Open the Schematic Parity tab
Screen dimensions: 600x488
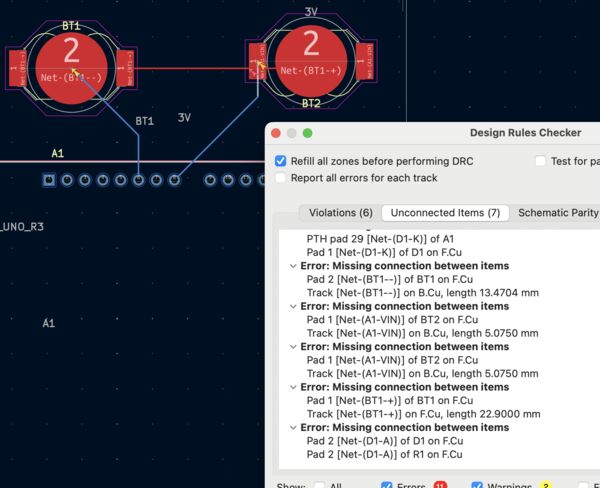point(558,213)
